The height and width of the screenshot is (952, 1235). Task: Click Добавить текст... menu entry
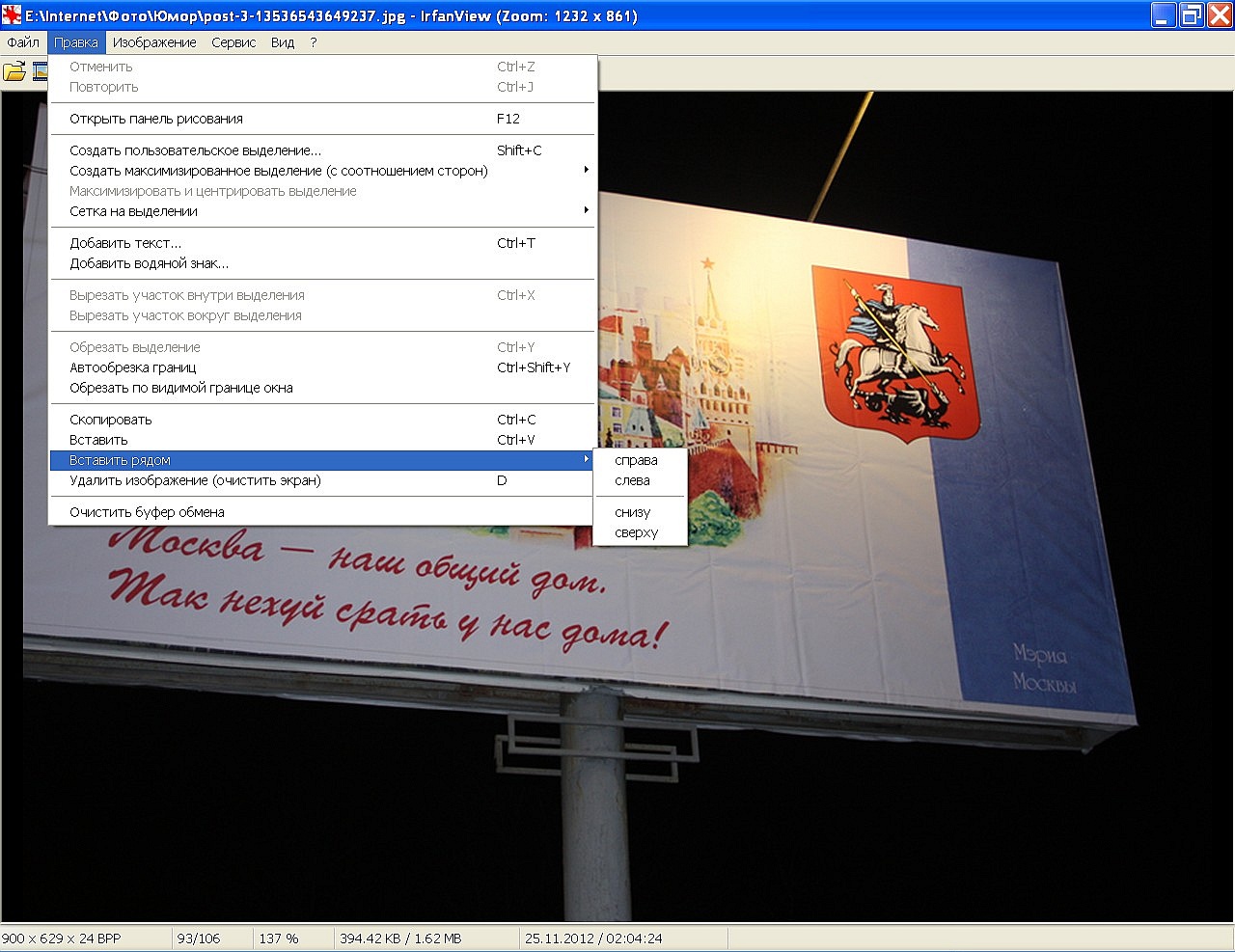125,243
